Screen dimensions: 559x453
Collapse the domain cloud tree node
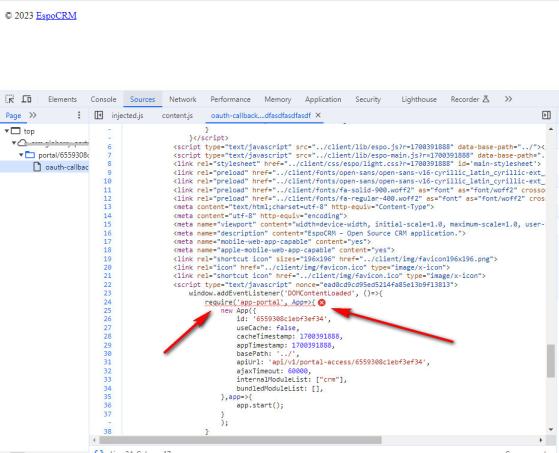[14, 143]
